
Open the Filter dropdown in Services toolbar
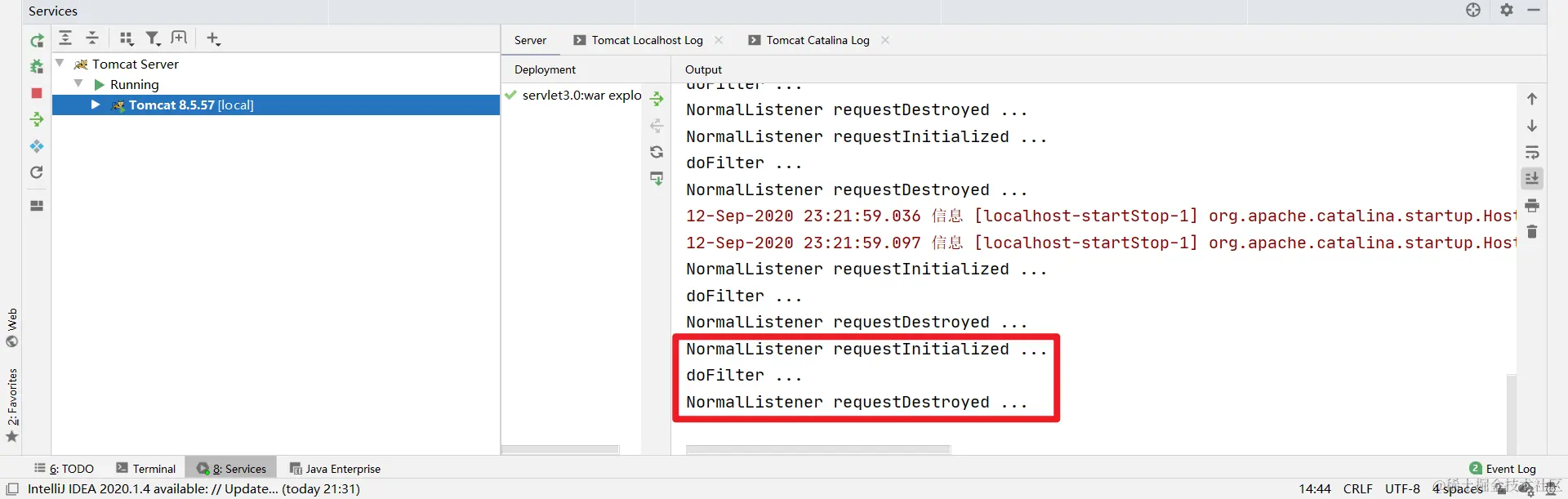153,38
